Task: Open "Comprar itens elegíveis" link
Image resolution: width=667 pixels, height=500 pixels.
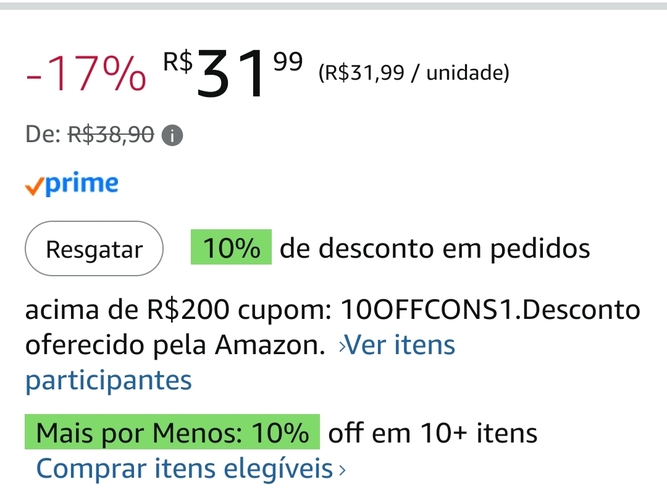Action: pos(184,468)
